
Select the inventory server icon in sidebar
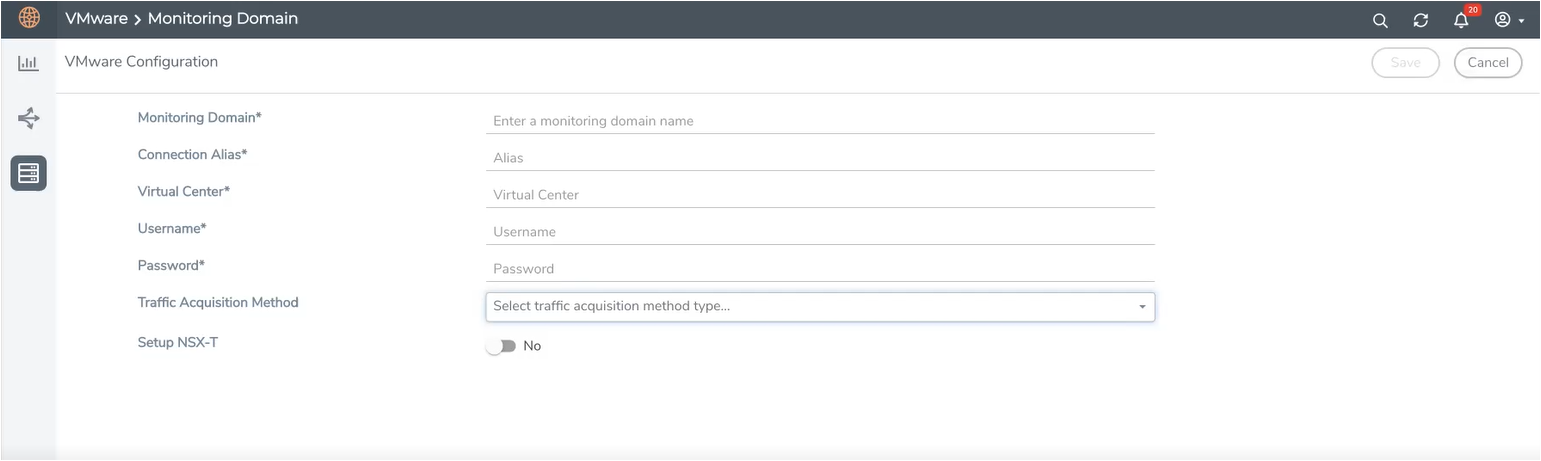click(x=28, y=173)
